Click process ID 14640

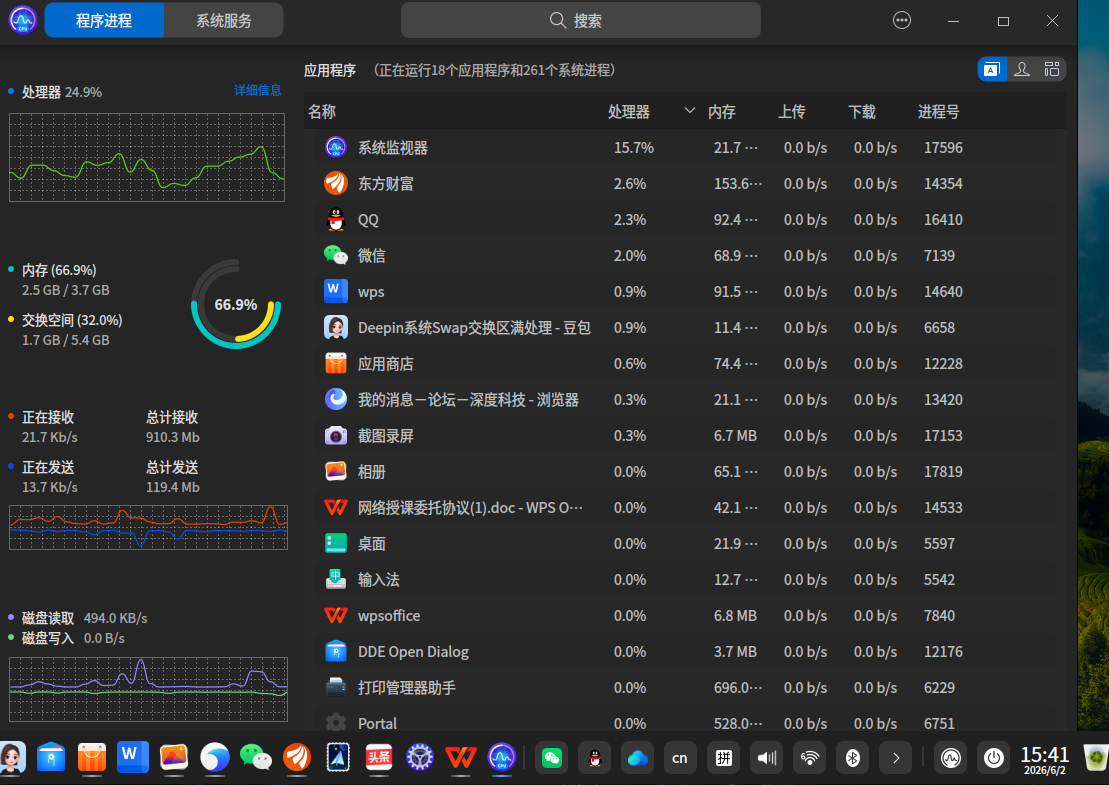click(x=943, y=292)
